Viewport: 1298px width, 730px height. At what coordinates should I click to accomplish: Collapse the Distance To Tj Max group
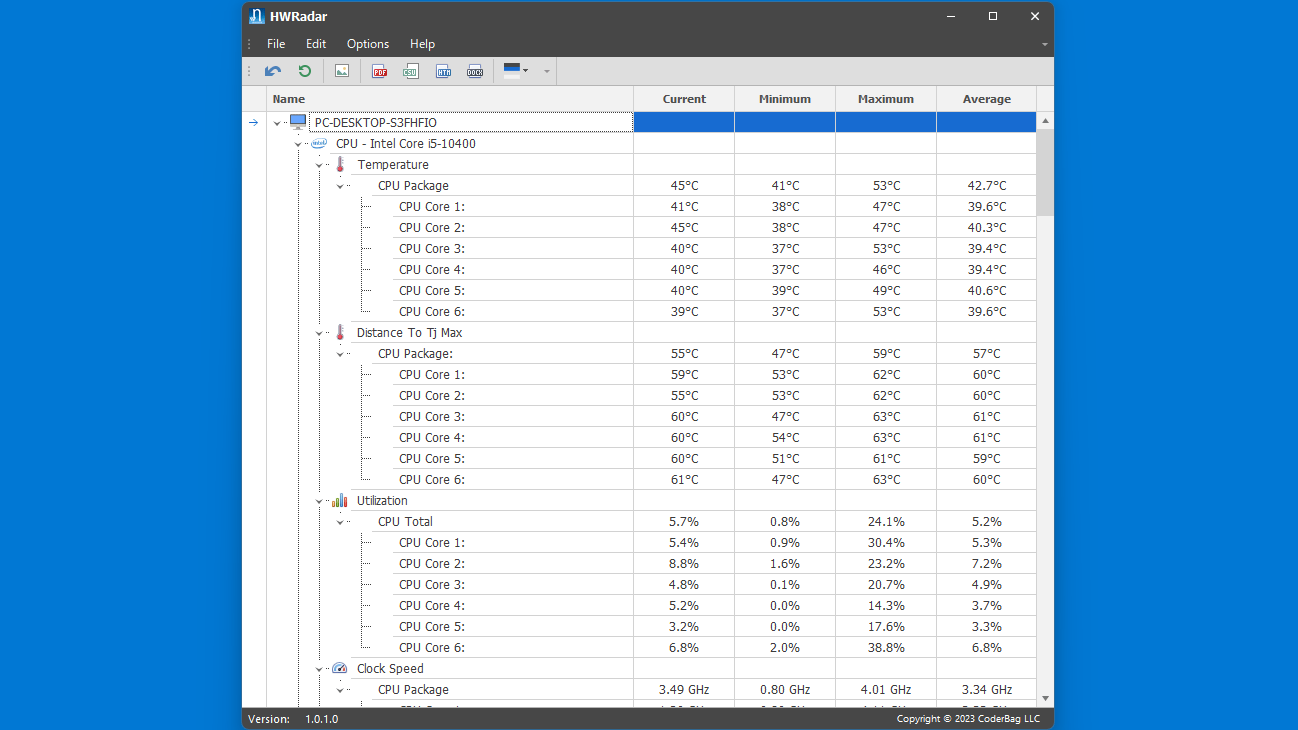pos(319,333)
